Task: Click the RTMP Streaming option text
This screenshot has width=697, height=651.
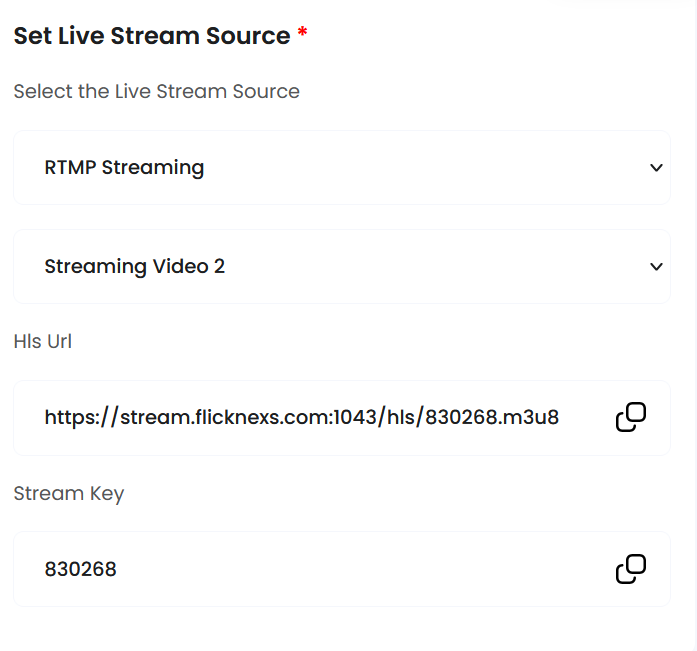Action: pos(124,168)
